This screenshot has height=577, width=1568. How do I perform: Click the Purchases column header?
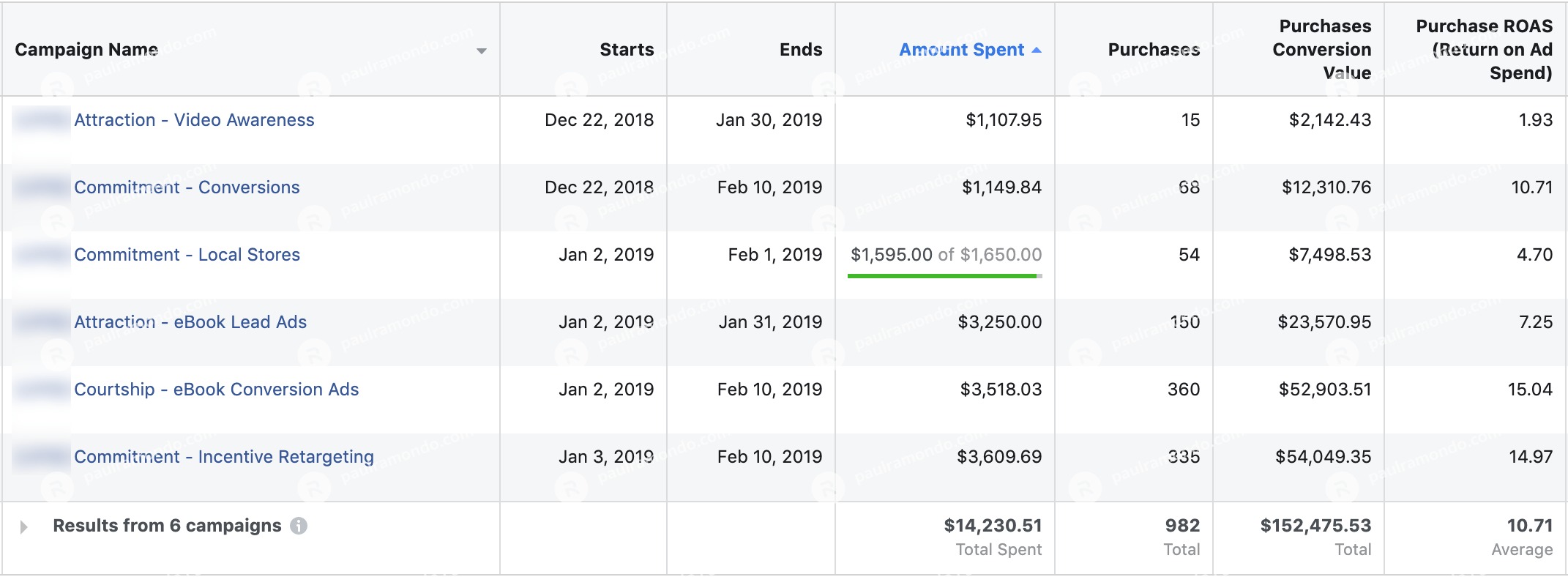[1154, 50]
